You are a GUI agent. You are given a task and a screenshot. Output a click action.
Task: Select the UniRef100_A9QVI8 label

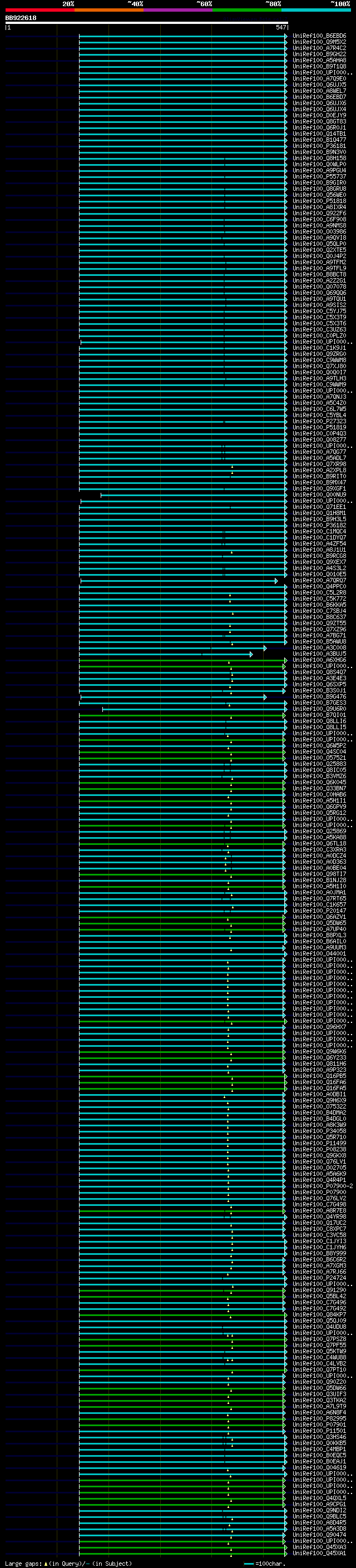319,238
